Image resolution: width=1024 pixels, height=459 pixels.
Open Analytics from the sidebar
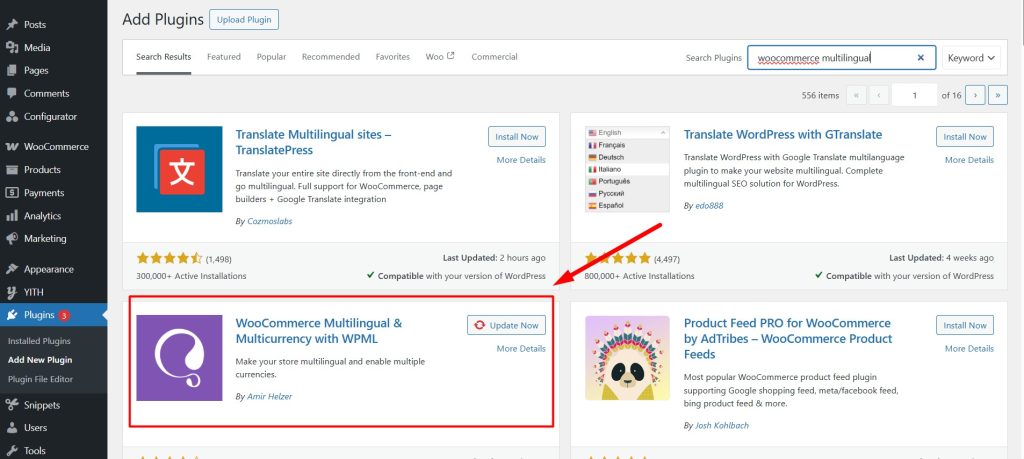coord(42,216)
